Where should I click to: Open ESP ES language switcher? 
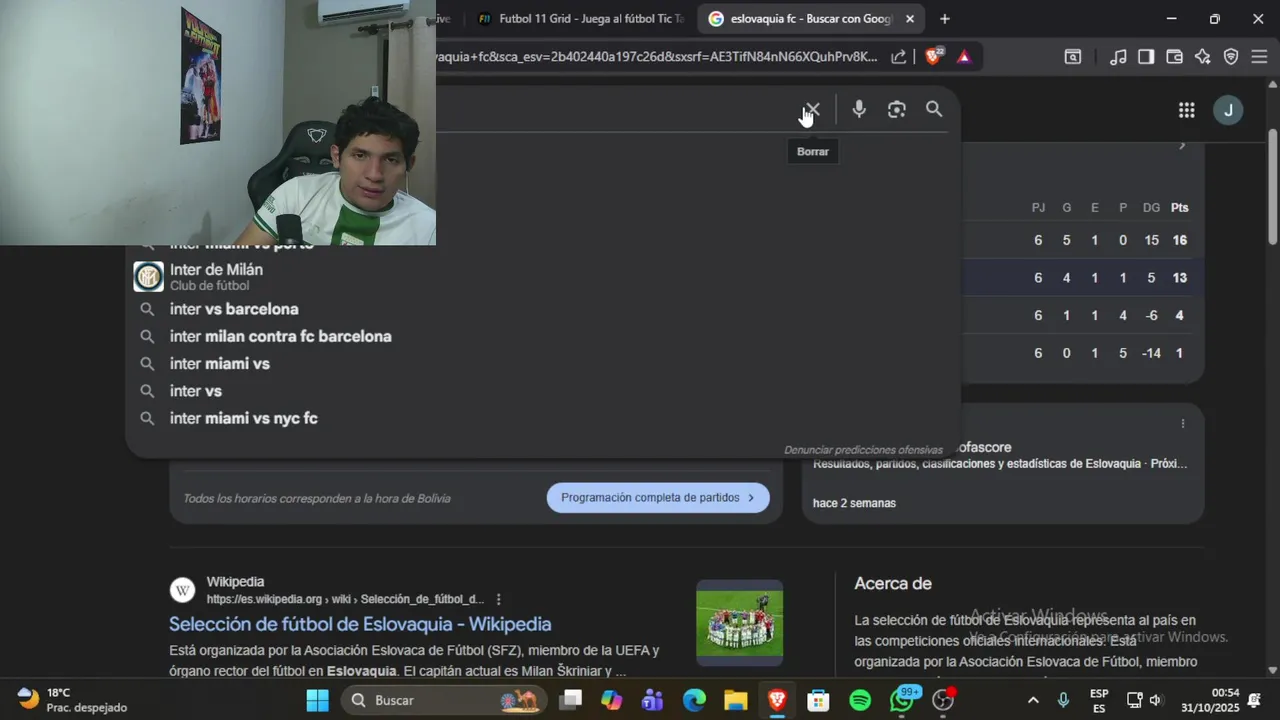coord(1099,700)
